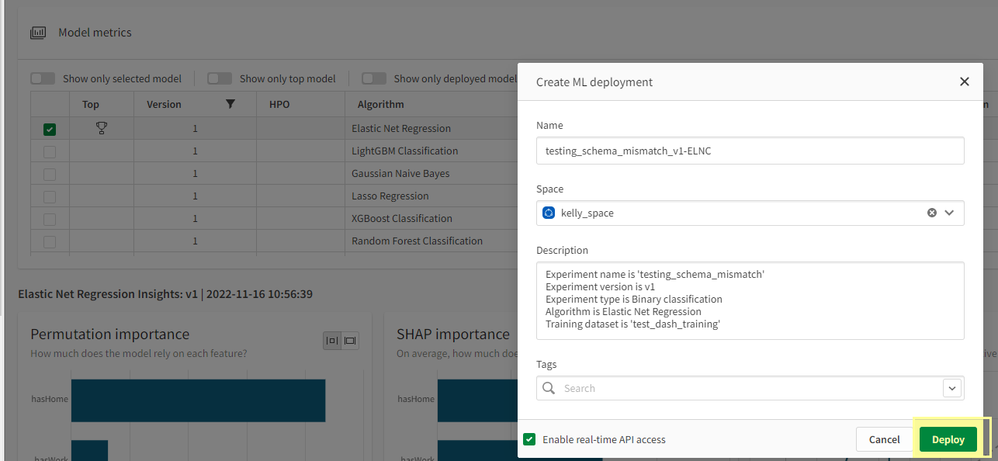Select the Random Forest Classification algorithm cell
This screenshot has height=461, width=998.
click(417, 241)
